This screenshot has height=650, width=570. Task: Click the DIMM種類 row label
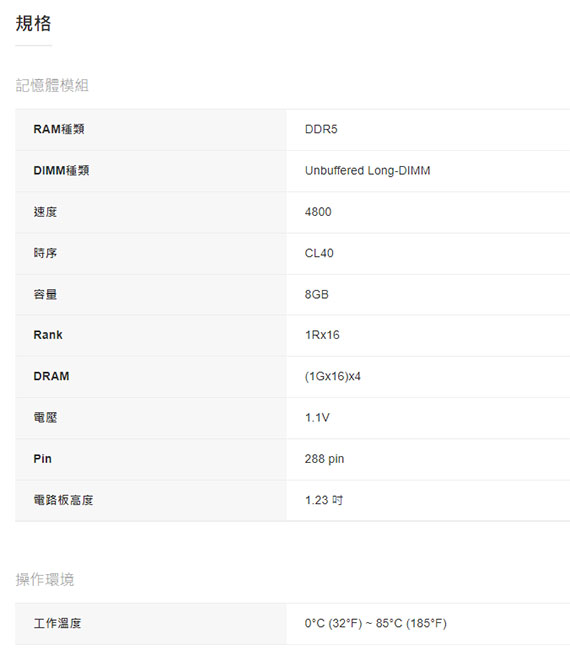pyautogui.click(x=61, y=170)
